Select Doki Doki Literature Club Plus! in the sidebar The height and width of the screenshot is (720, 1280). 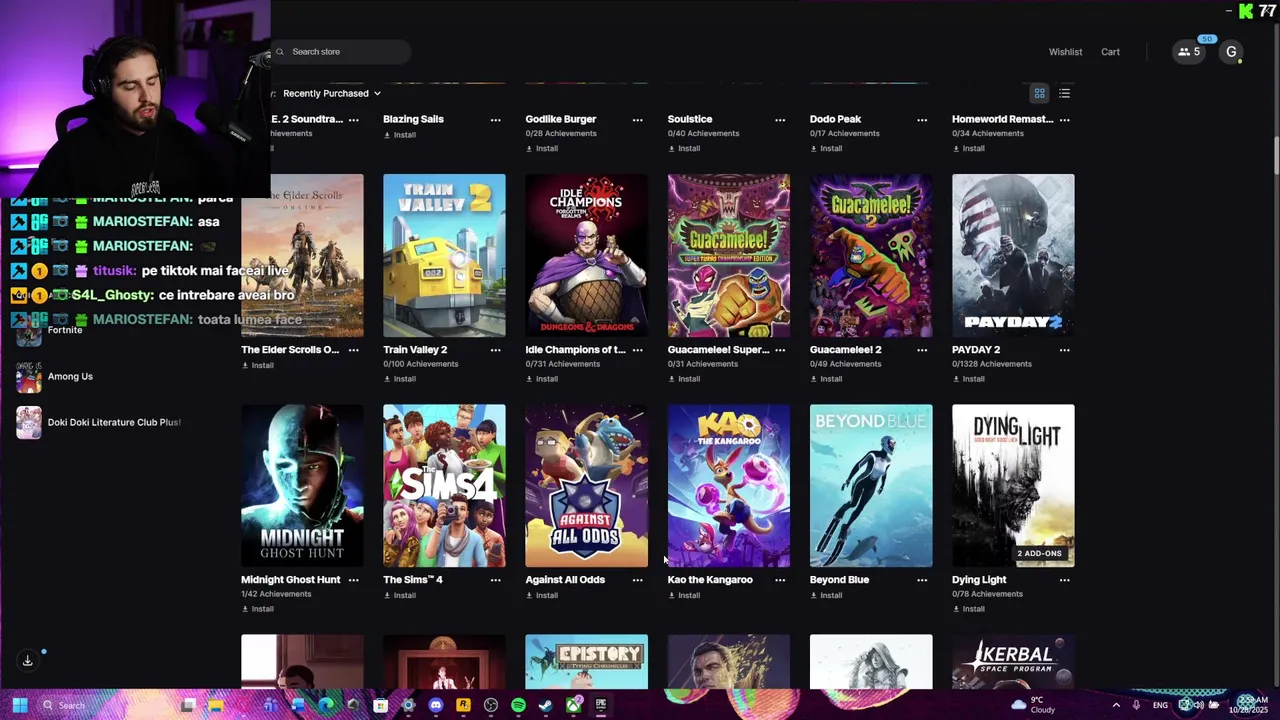pos(114,423)
